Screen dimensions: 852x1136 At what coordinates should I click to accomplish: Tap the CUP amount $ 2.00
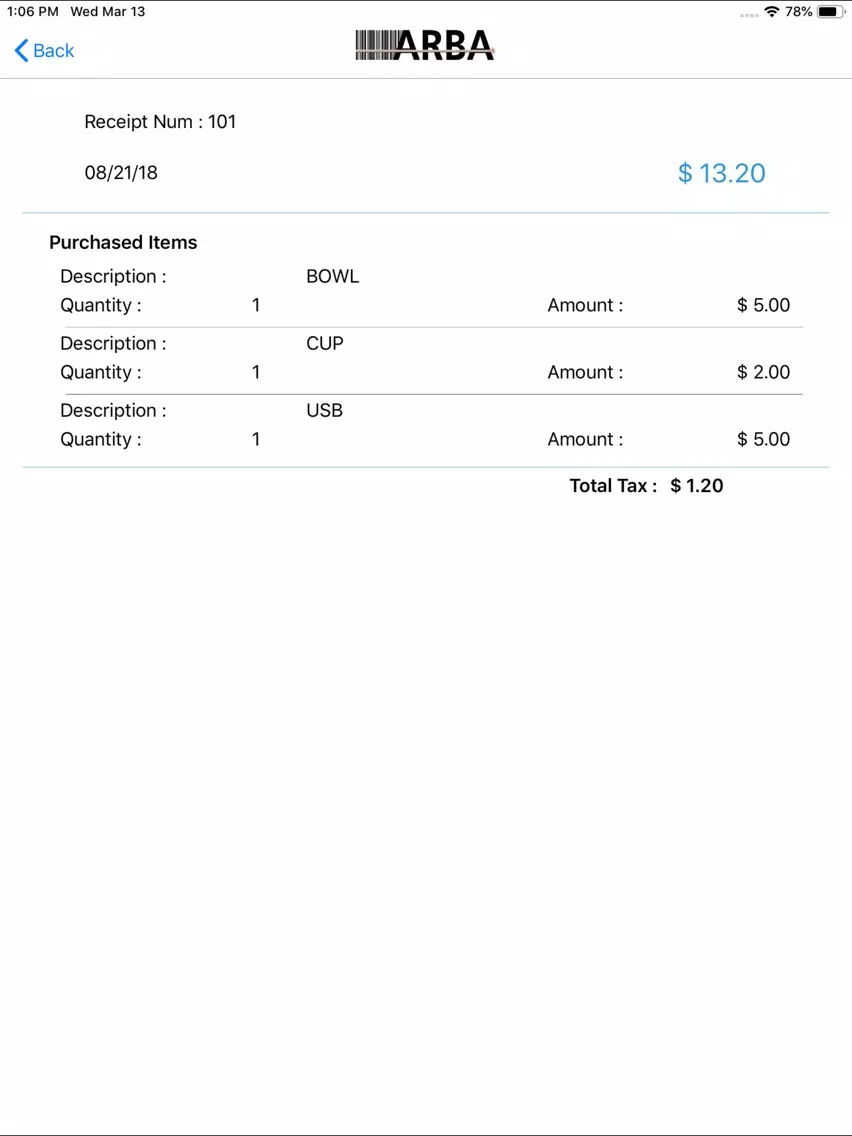coord(763,373)
